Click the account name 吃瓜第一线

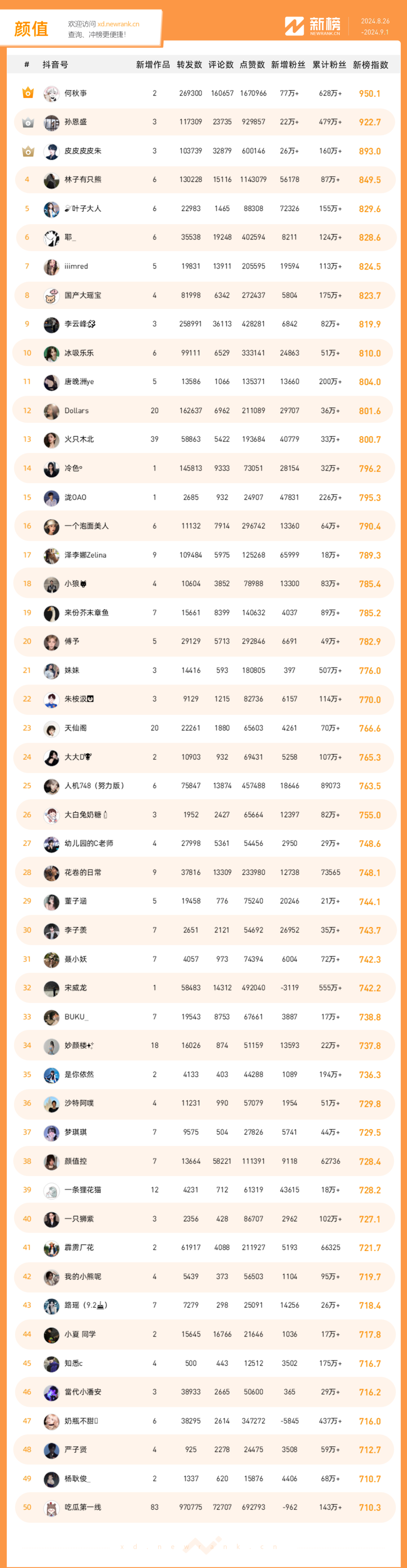click(x=83, y=1507)
